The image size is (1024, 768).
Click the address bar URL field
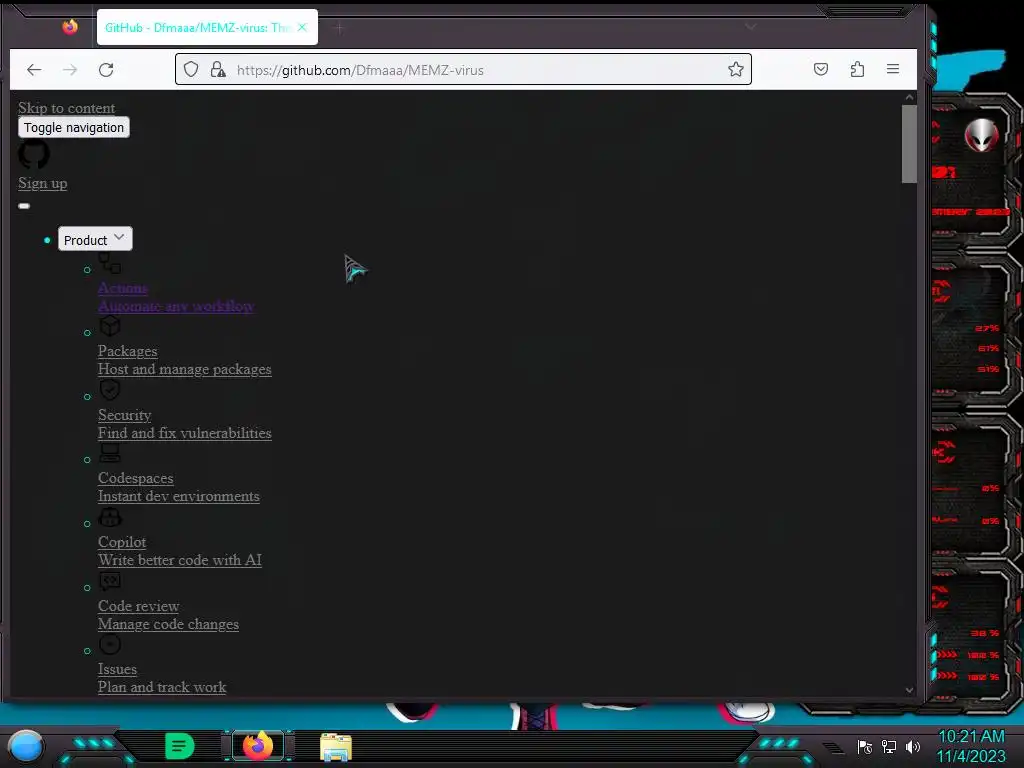click(x=464, y=69)
